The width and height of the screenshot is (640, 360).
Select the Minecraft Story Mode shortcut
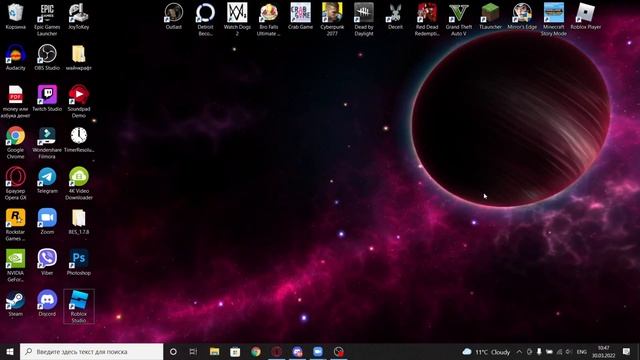coord(553,20)
